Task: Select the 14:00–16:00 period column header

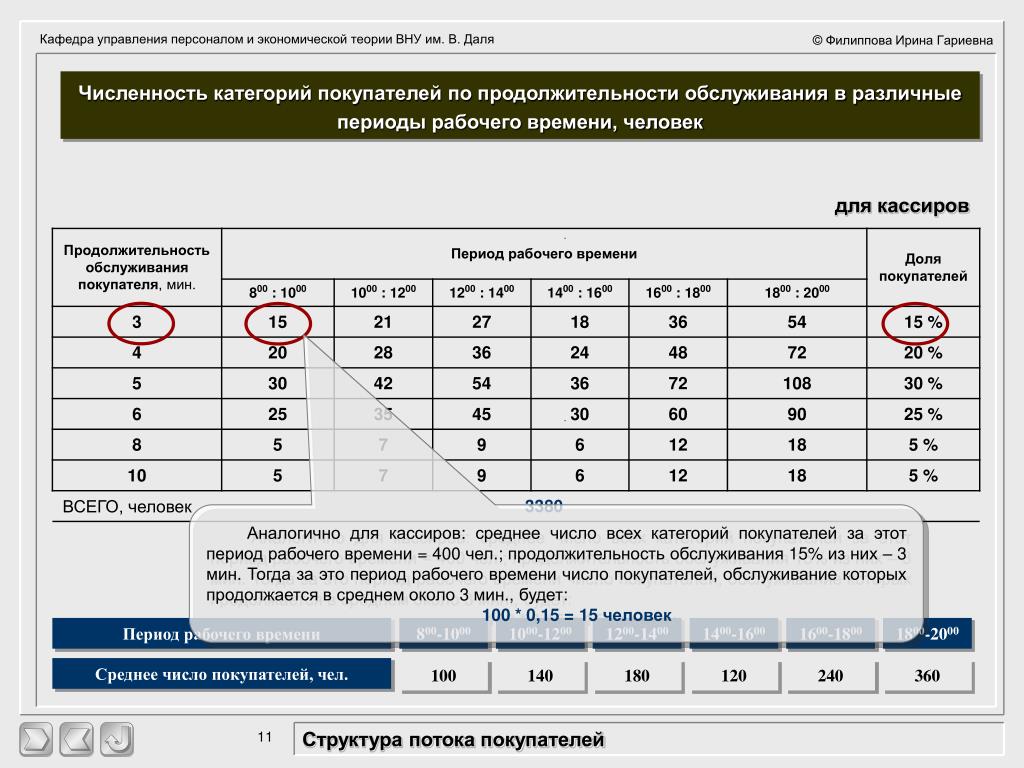Action: tap(580, 292)
